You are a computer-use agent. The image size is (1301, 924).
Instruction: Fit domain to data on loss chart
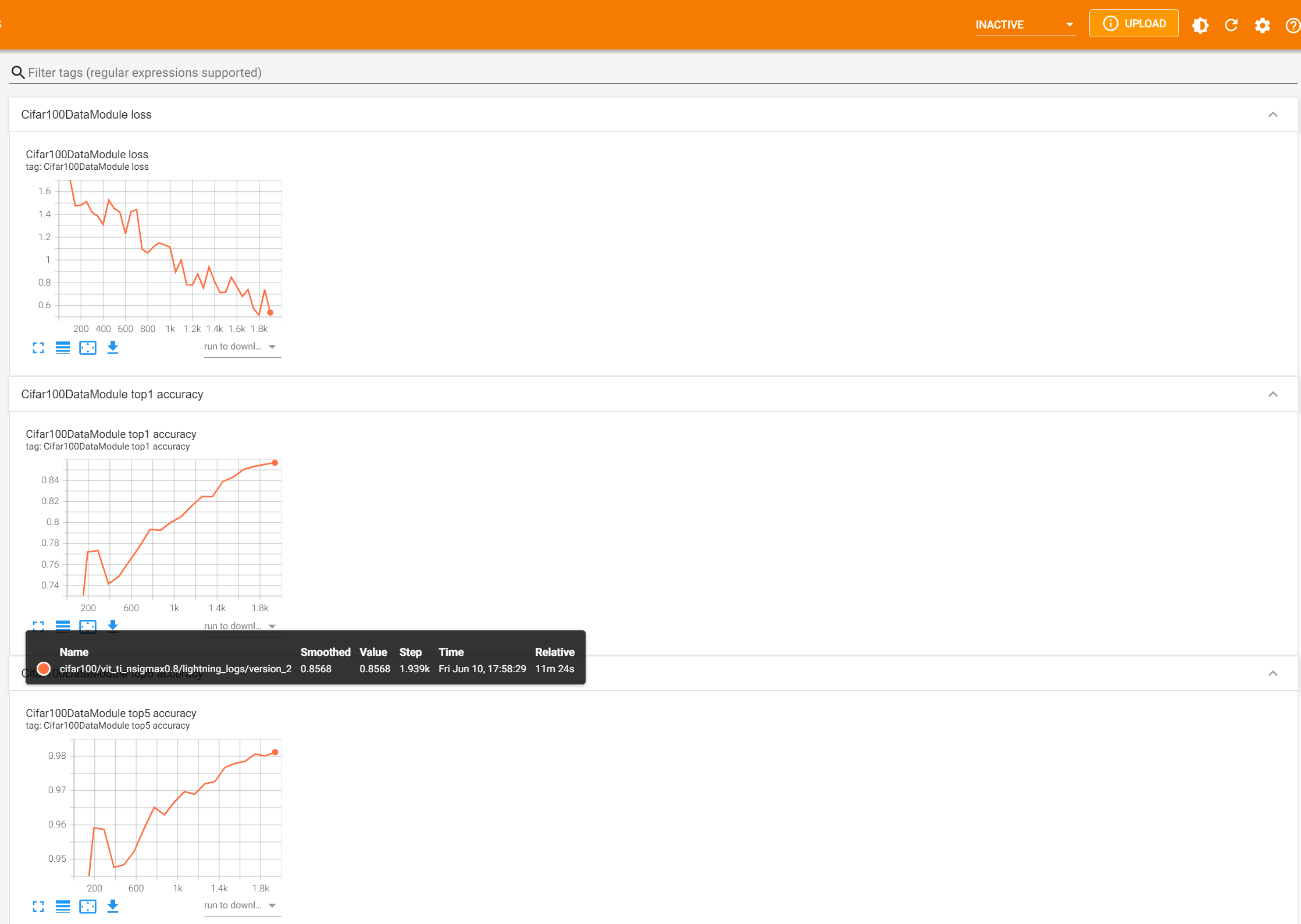88,348
